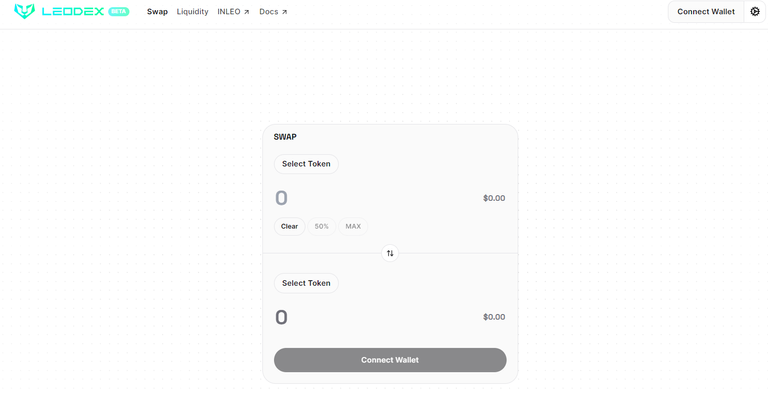Open the bottom Select Token dropdown
Viewport: 768px width, 393px height.
coord(306,283)
